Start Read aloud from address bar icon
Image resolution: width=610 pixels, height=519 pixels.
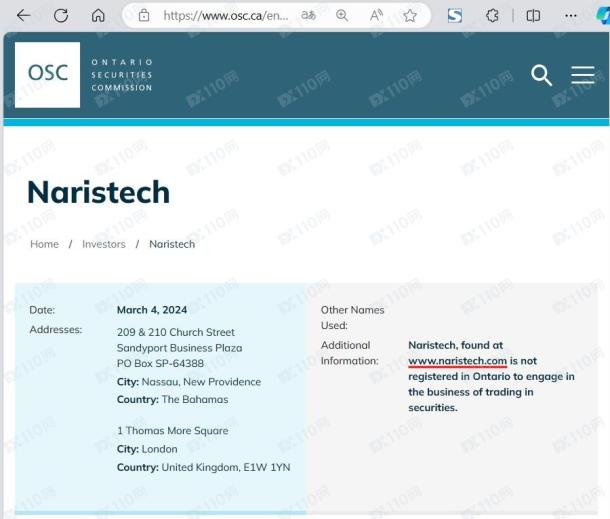coord(376,16)
